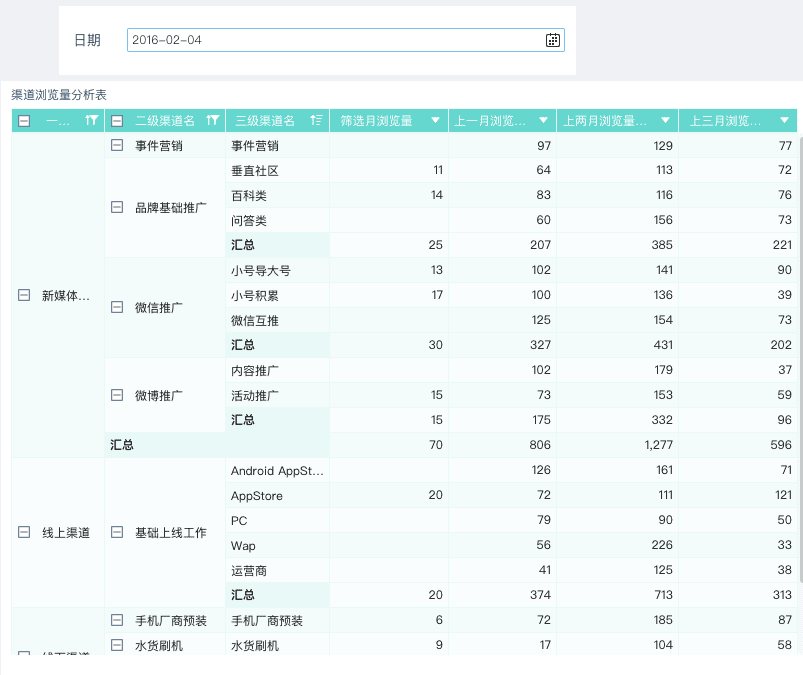
Task: Collapse the 微信推广 group
Action: [117, 307]
